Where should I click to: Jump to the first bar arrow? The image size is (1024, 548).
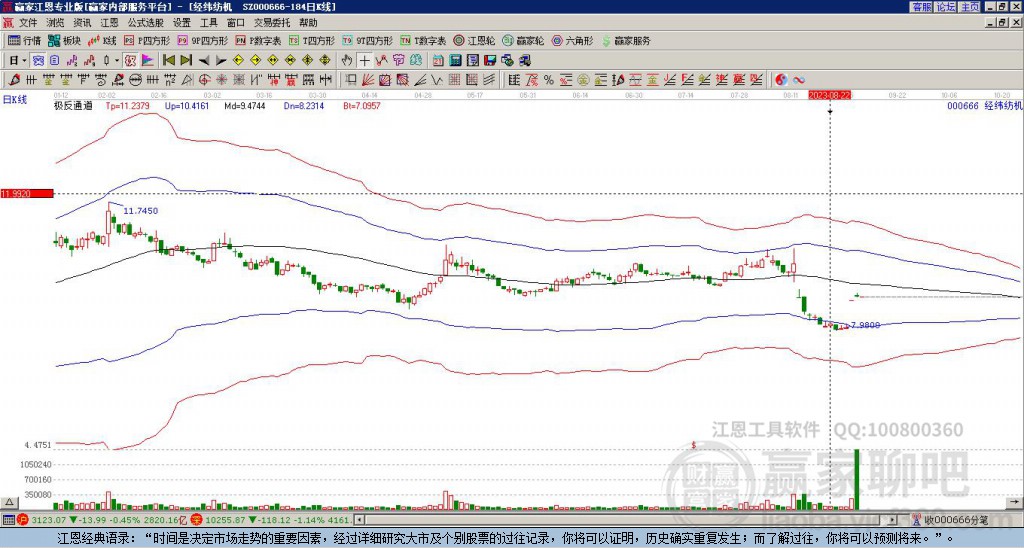pyautogui.click(x=168, y=61)
